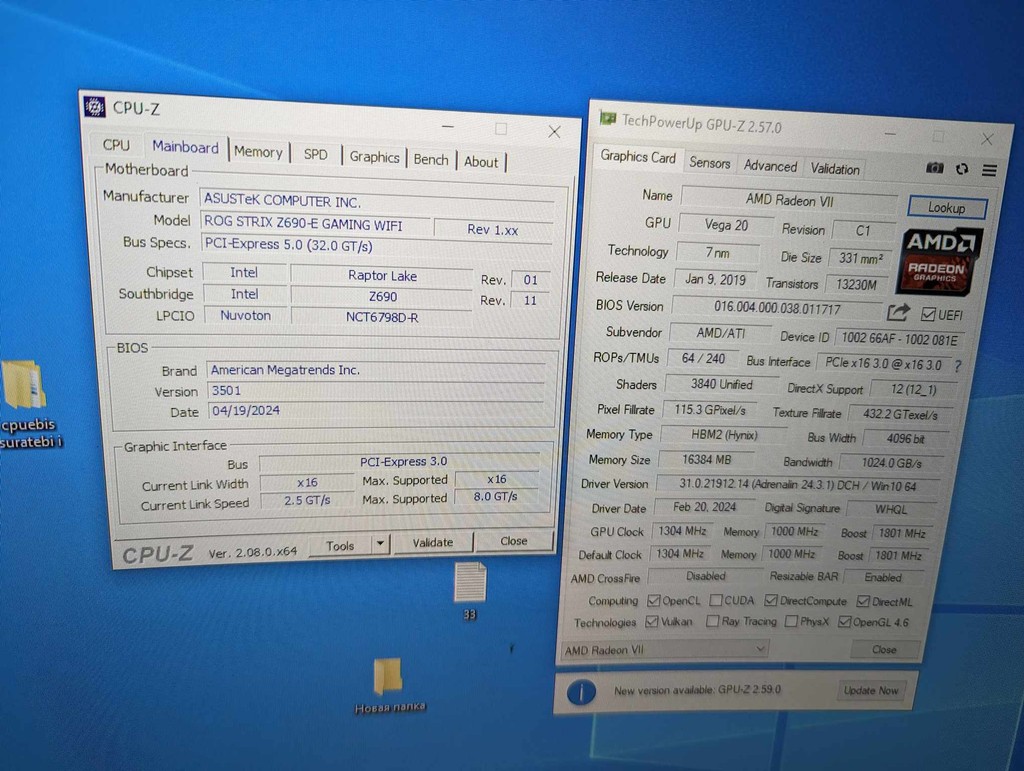Click the GPU-Z title bar app icon
Viewport: 1024px width, 771px height.
pyautogui.click(x=608, y=118)
